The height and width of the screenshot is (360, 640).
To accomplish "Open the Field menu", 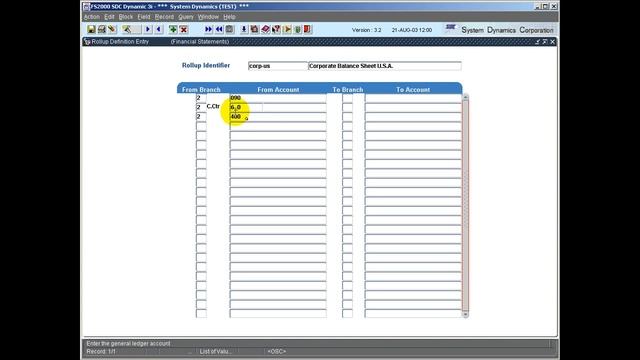I will 144,17.
